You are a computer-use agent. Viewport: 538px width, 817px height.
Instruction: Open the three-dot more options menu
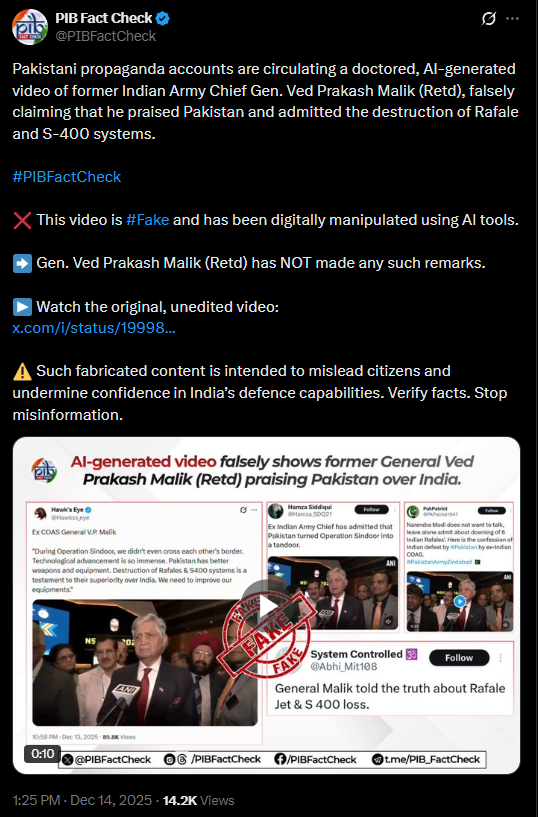(512, 19)
